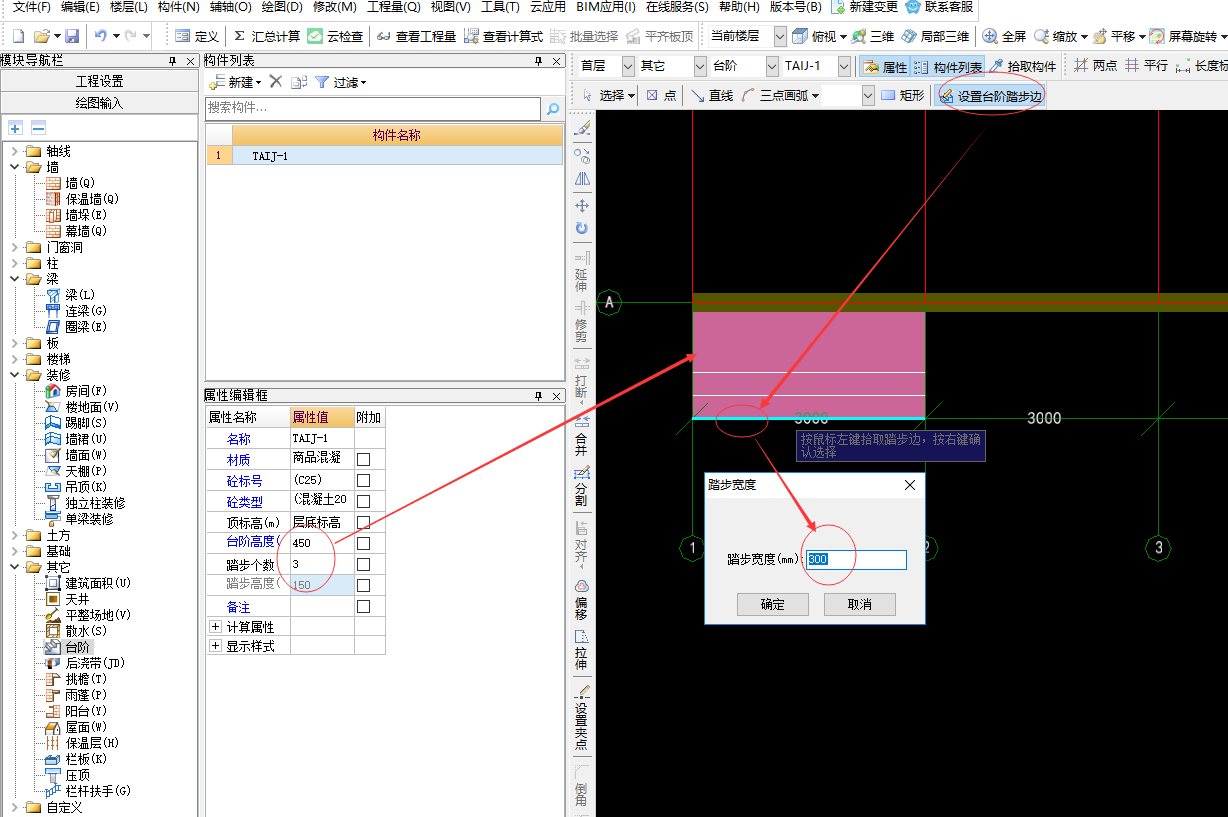The height and width of the screenshot is (817, 1228).
Task: Open the 文件(F) menu
Action: pyautogui.click(x=32, y=7)
